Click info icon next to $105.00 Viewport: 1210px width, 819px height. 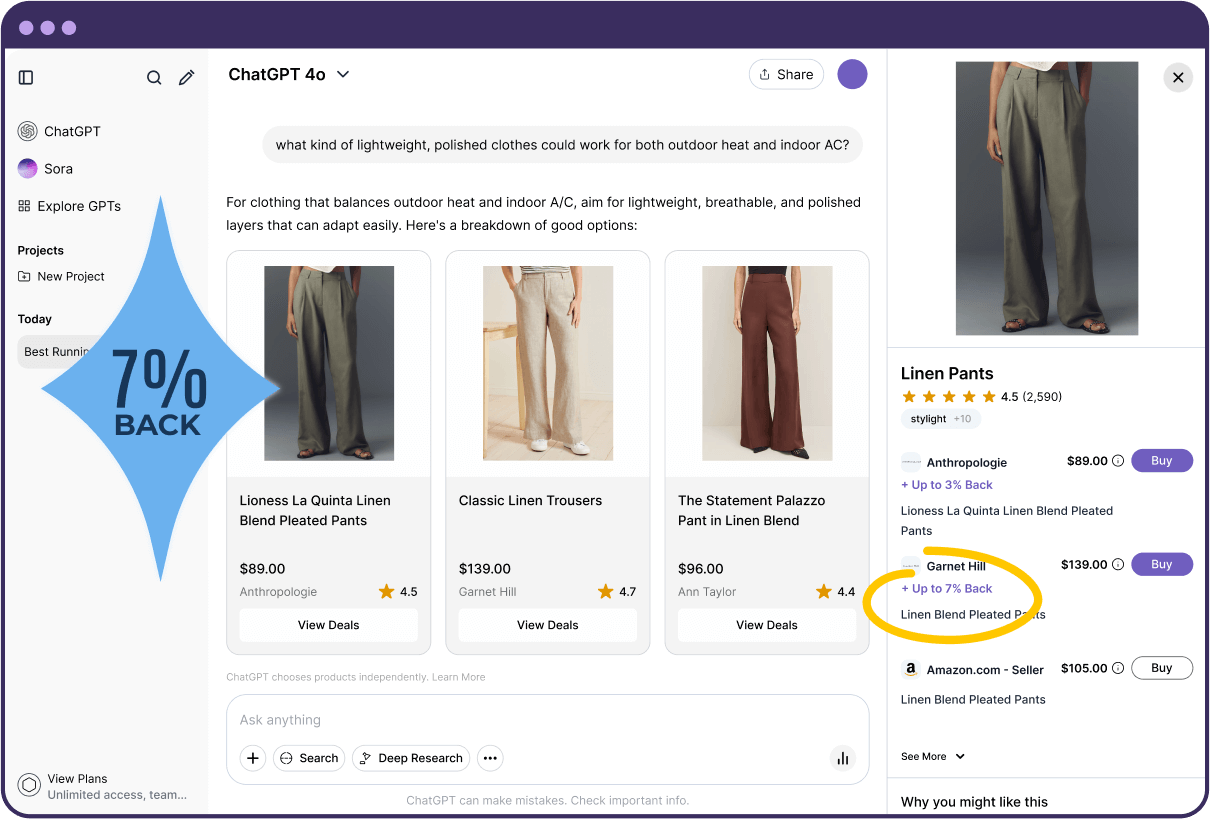click(x=1118, y=668)
